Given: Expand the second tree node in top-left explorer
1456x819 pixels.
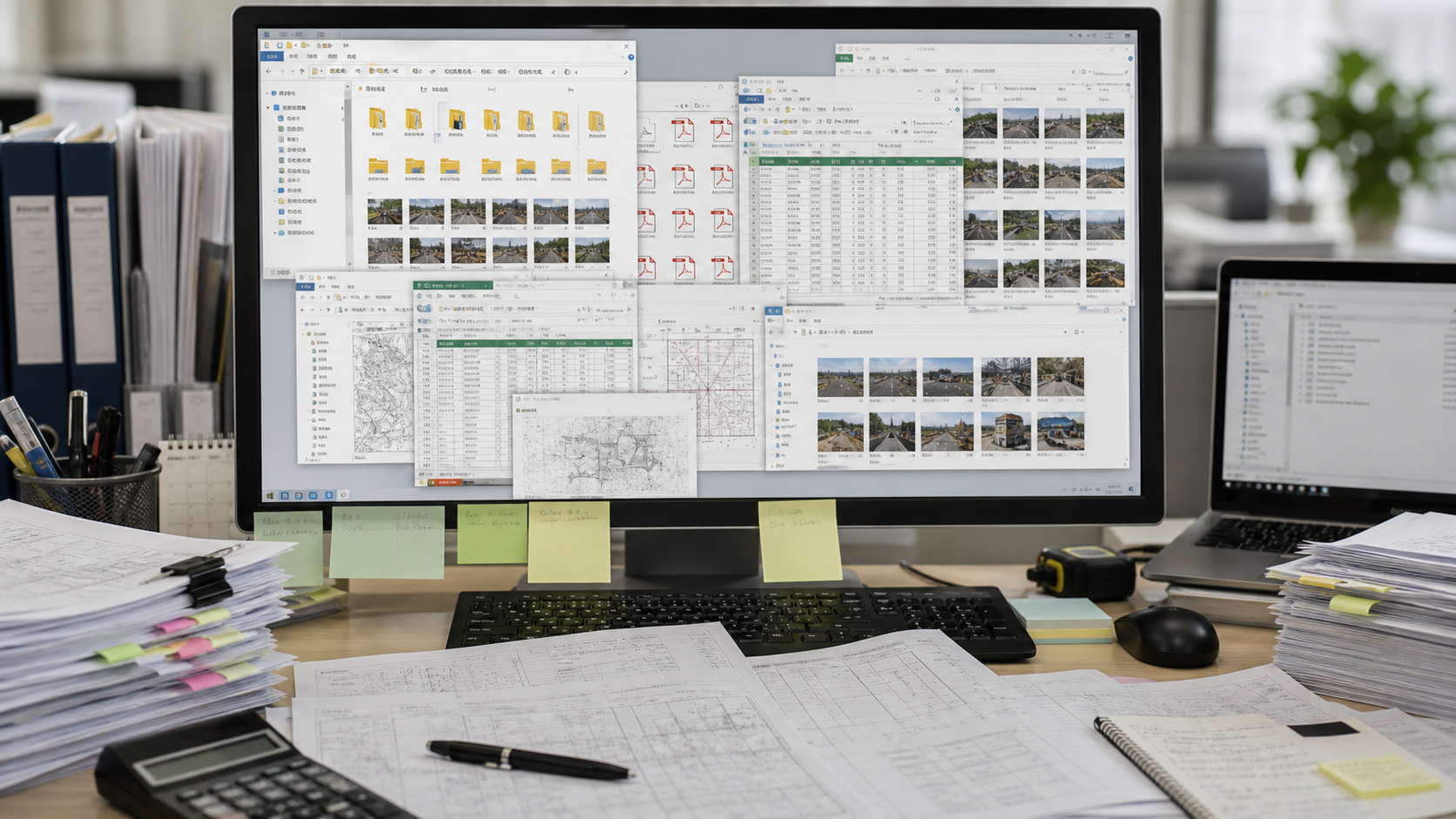Looking at the screenshot, I should click(x=268, y=107).
